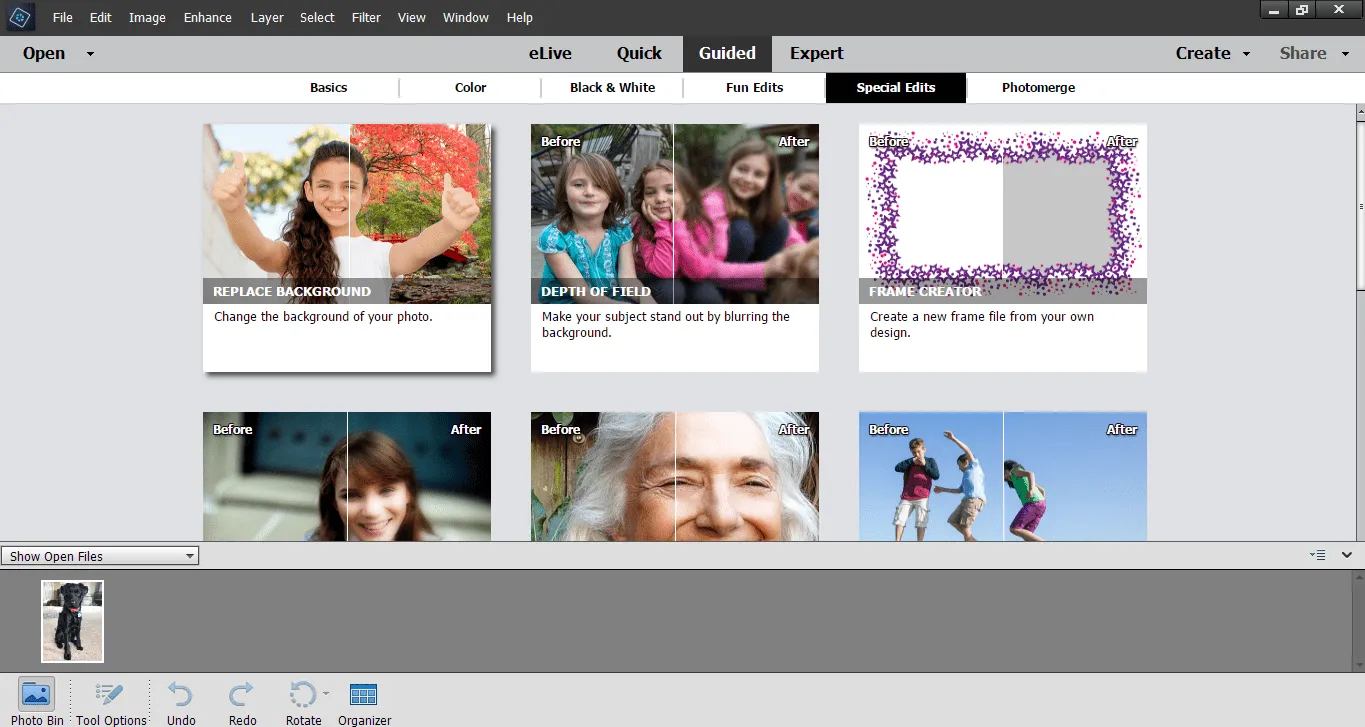The image size is (1365, 727).
Task: Collapse the photo bin with chevron
Action: coord(1347,555)
